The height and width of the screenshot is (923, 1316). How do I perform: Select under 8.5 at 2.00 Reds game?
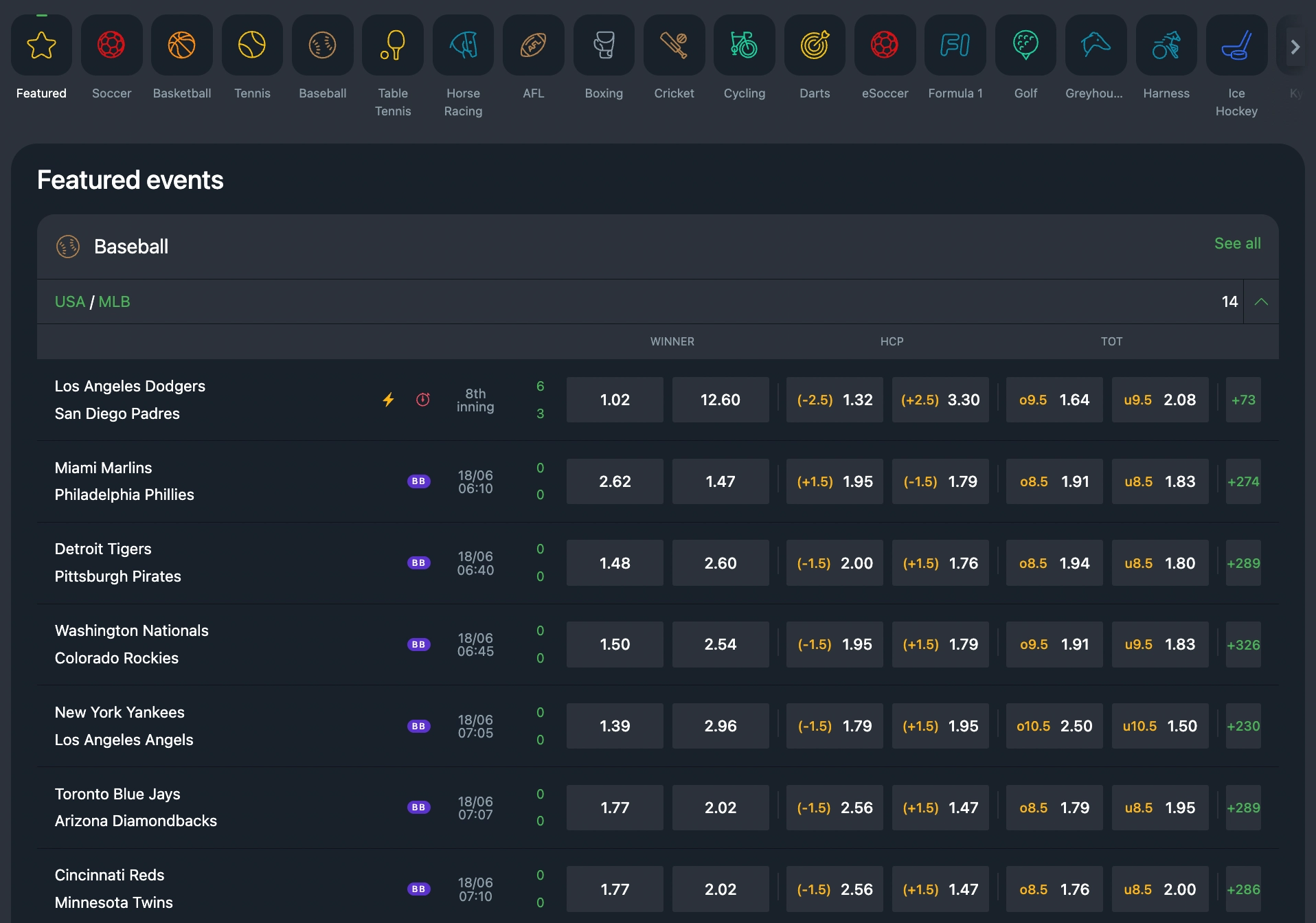[x=1160, y=889]
